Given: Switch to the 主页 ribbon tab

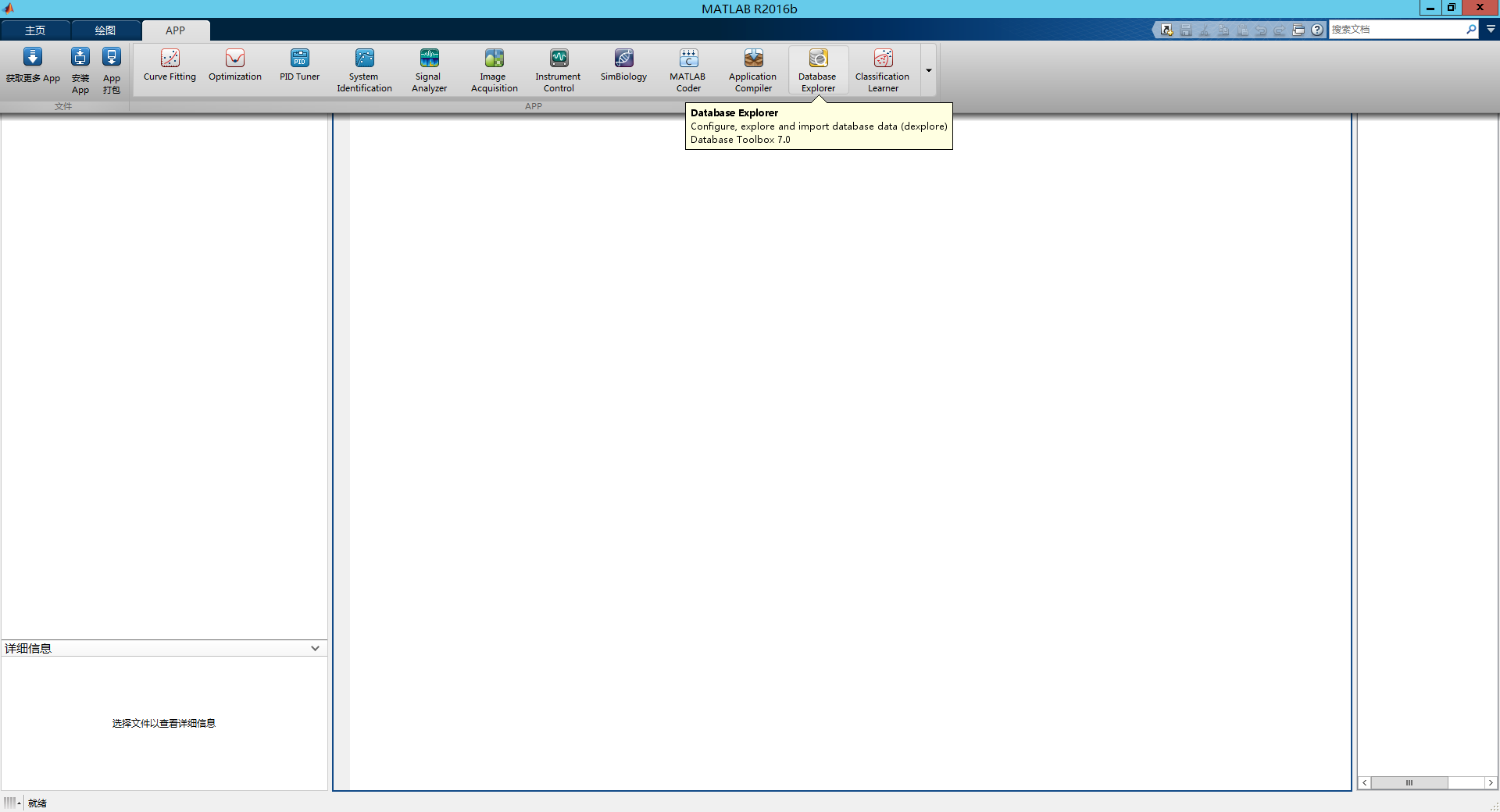Looking at the screenshot, I should point(35,30).
